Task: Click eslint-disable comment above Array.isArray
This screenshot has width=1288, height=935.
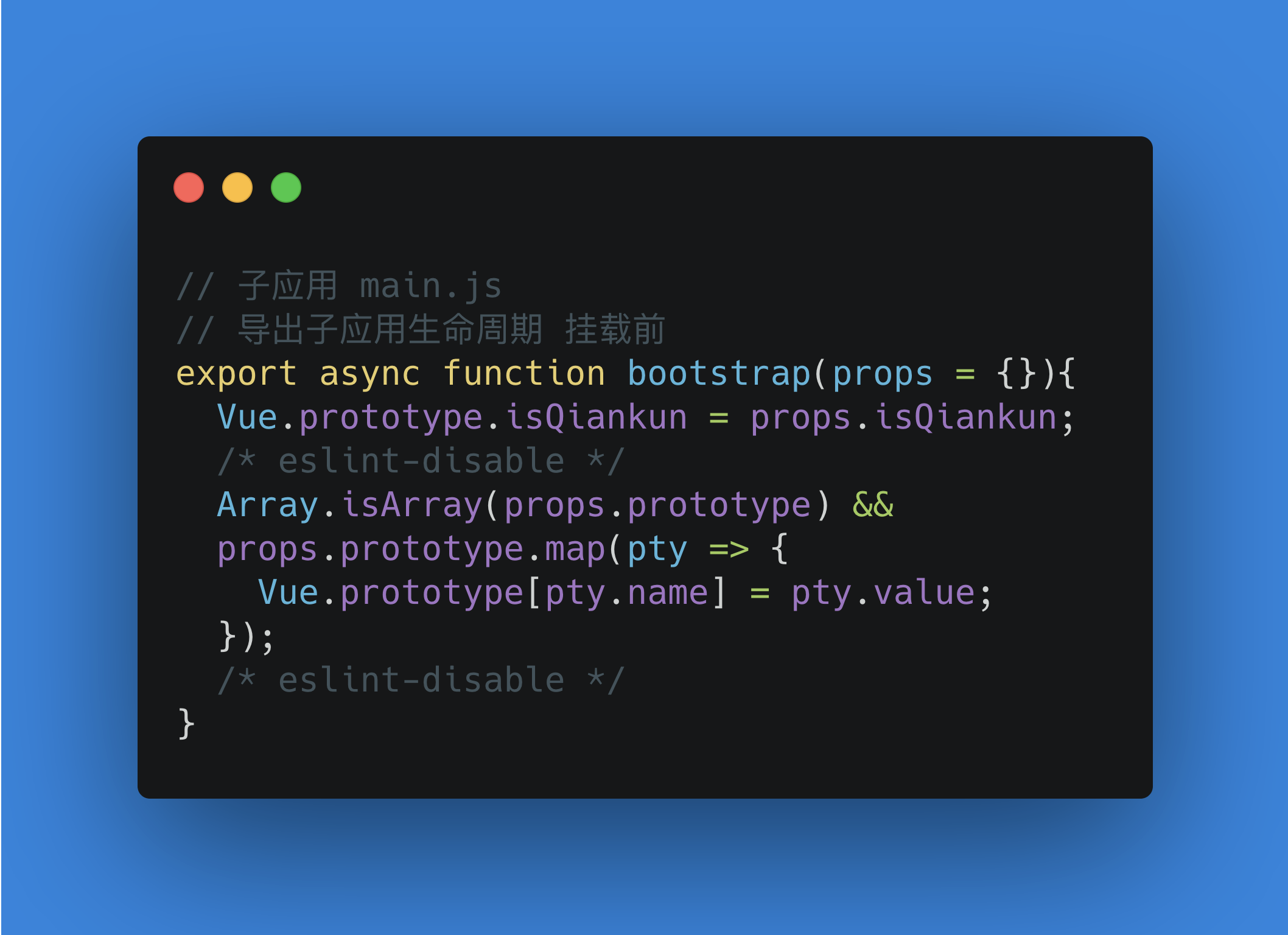Action: [x=421, y=461]
